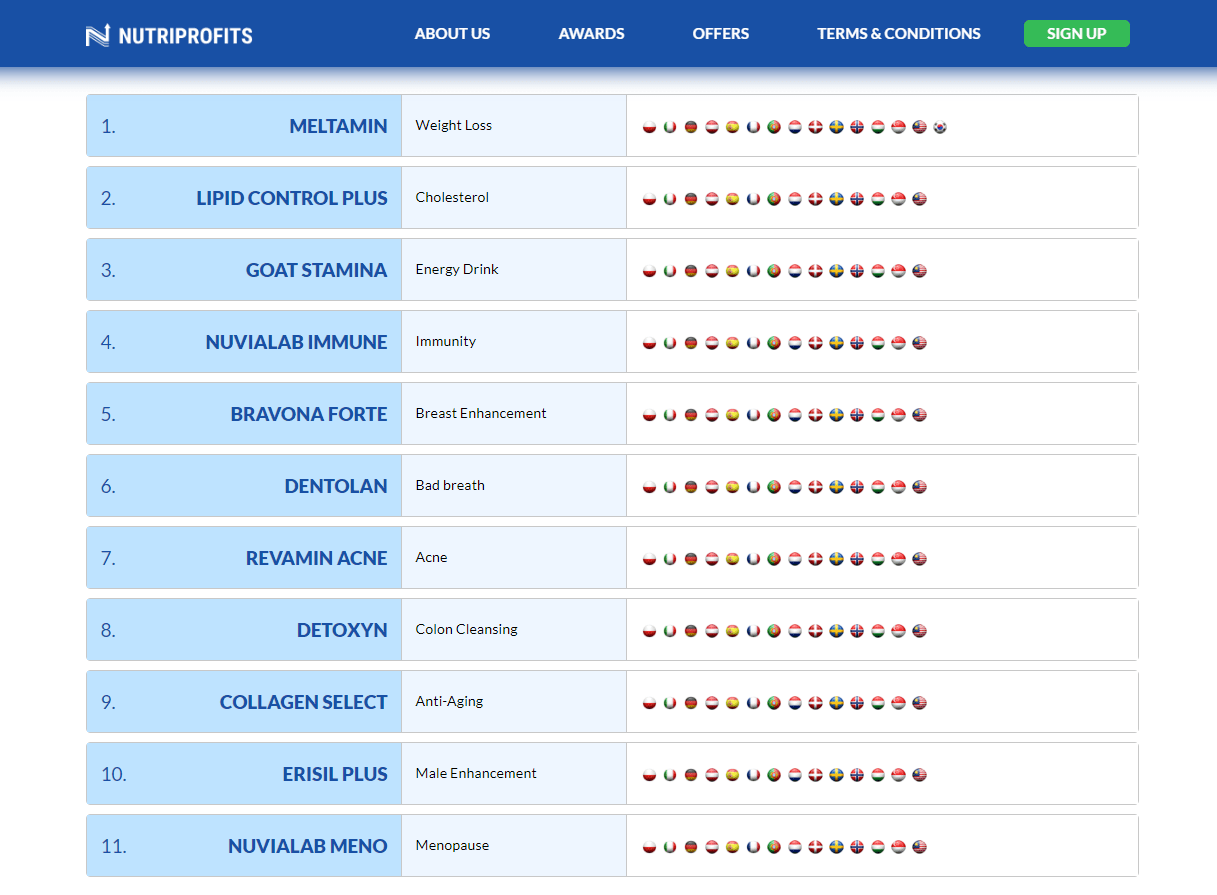Click the 'Energy Drink' category text
This screenshot has width=1217, height=895.
(x=457, y=270)
